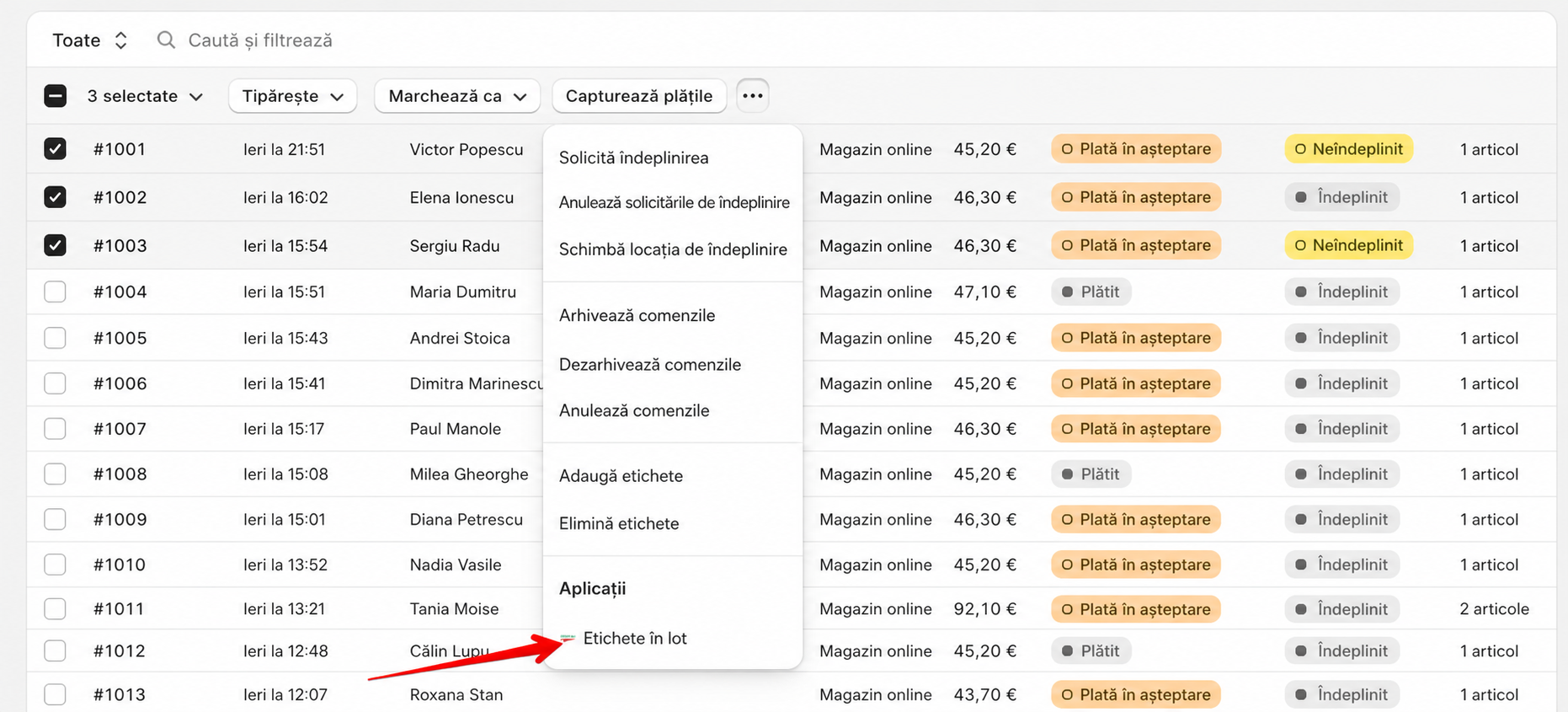Open the Toate view selector
The image size is (1568, 712).
pos(89,40)
